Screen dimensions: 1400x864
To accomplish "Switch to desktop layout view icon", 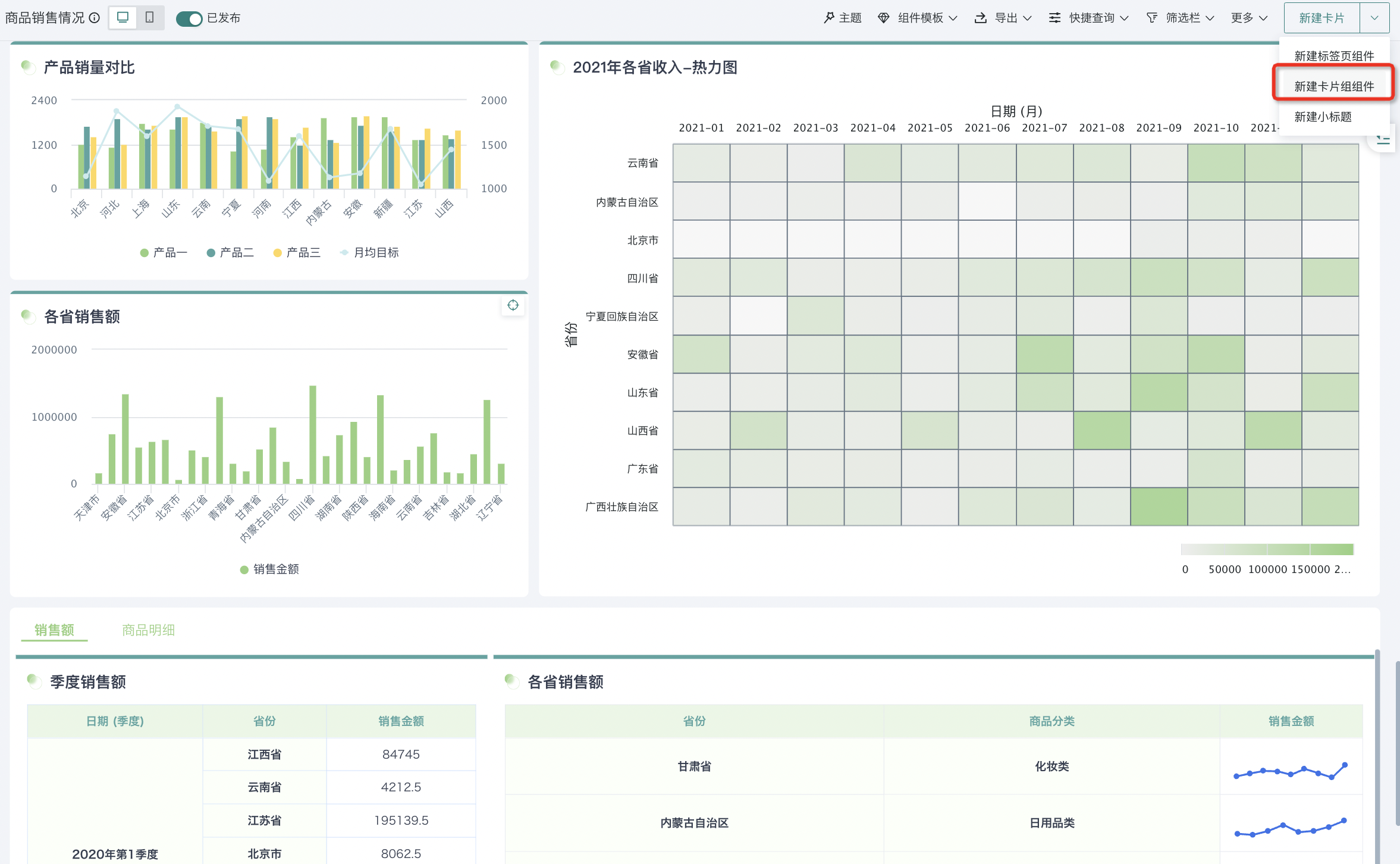I will (x=123, y=18).
